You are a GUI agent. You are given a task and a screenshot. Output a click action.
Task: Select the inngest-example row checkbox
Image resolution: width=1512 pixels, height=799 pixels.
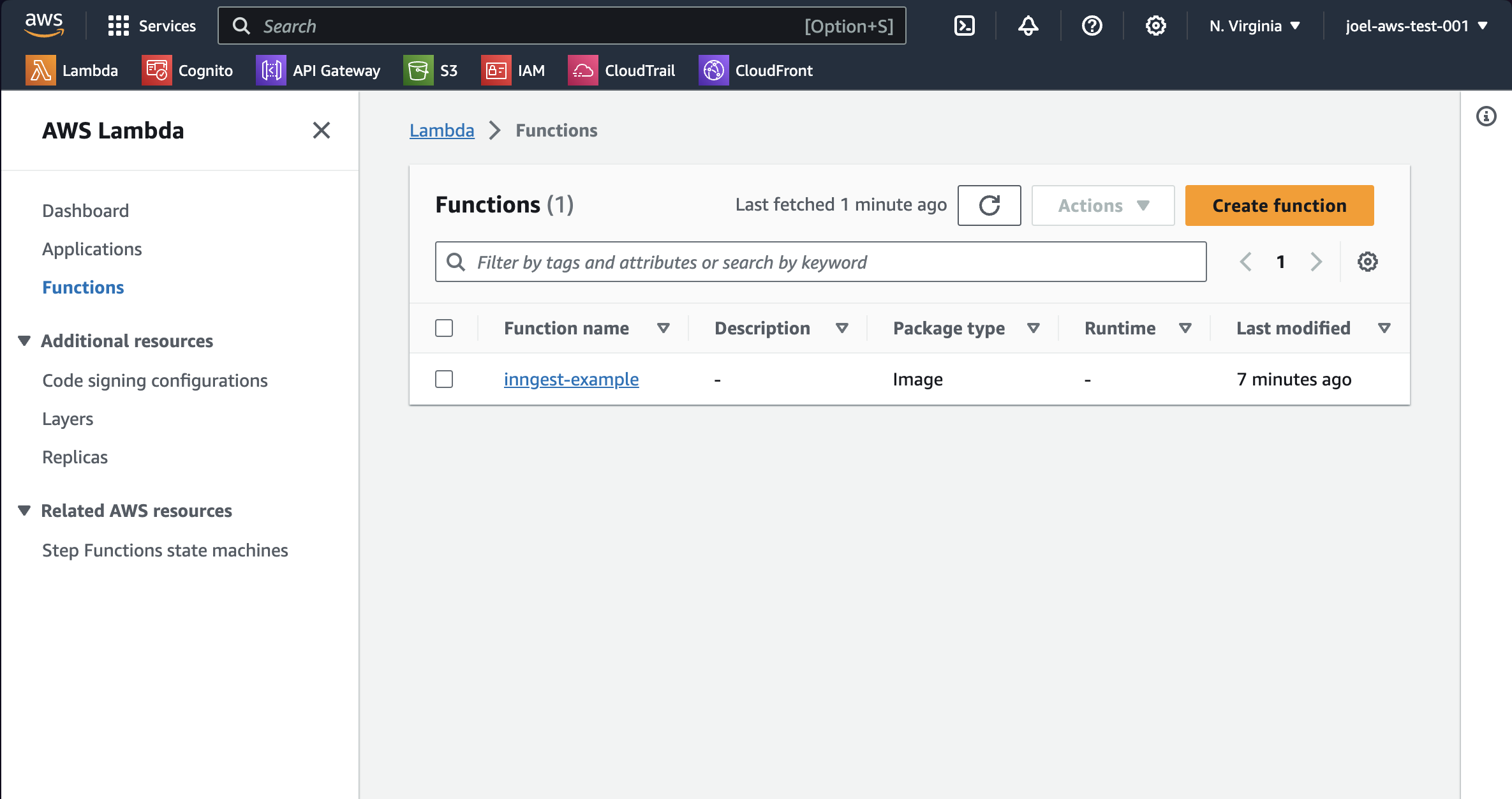coord(444,379)
